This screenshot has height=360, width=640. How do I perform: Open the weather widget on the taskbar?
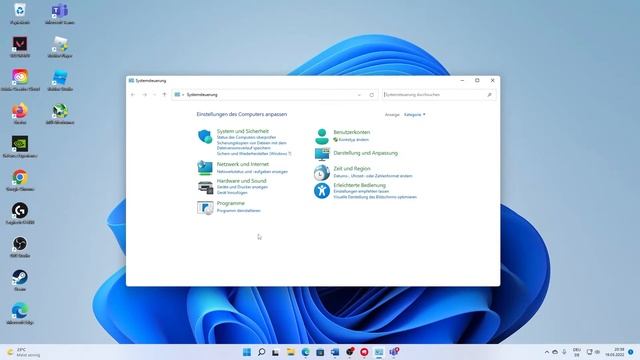24,352
